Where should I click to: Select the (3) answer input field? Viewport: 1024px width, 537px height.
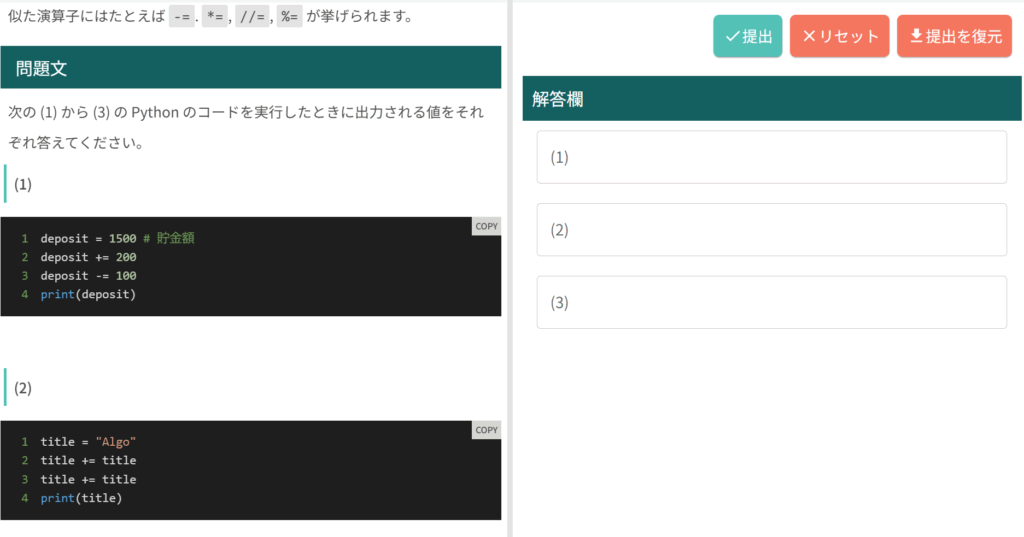tap(771, 303)
